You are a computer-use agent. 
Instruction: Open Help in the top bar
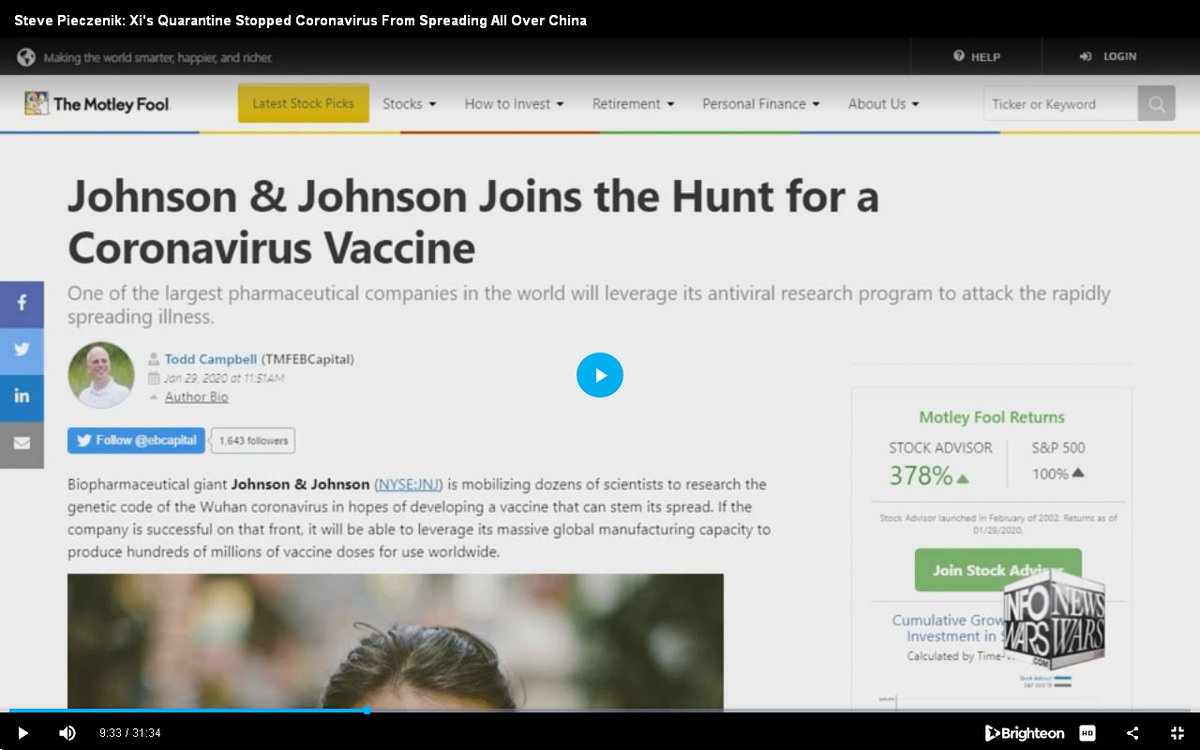[977, 57]
